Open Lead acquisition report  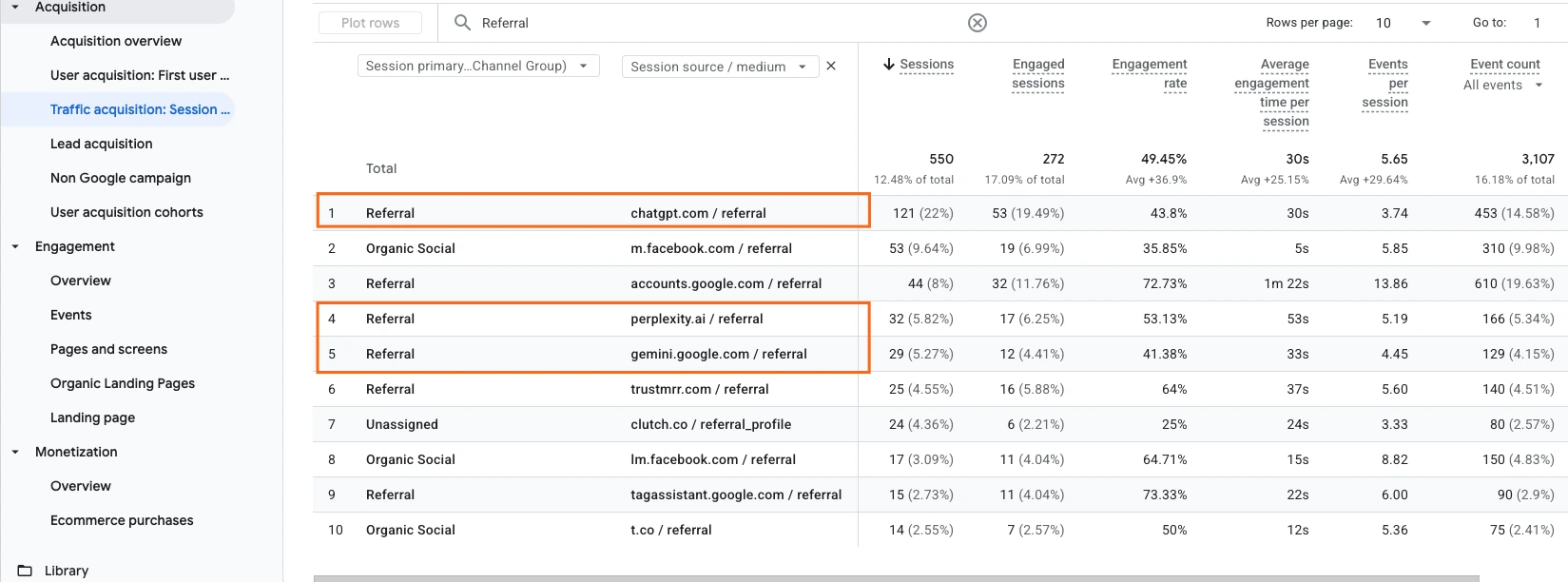pyautogui.click(x=101, y=144)
